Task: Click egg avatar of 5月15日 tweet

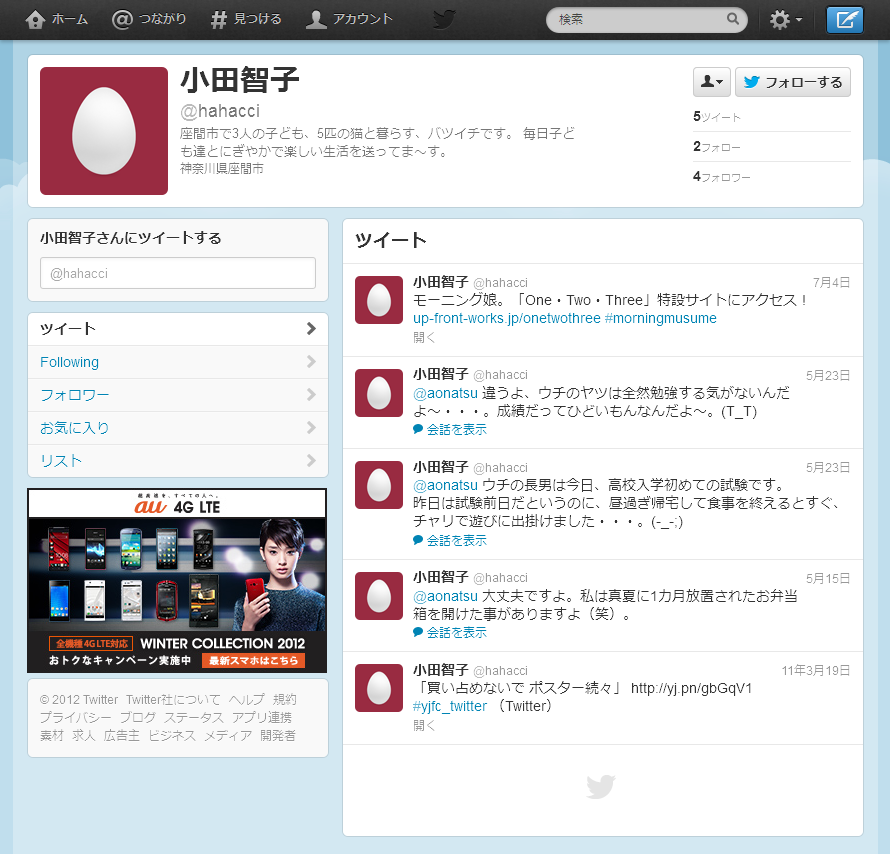Action: [x=379, y=596]
